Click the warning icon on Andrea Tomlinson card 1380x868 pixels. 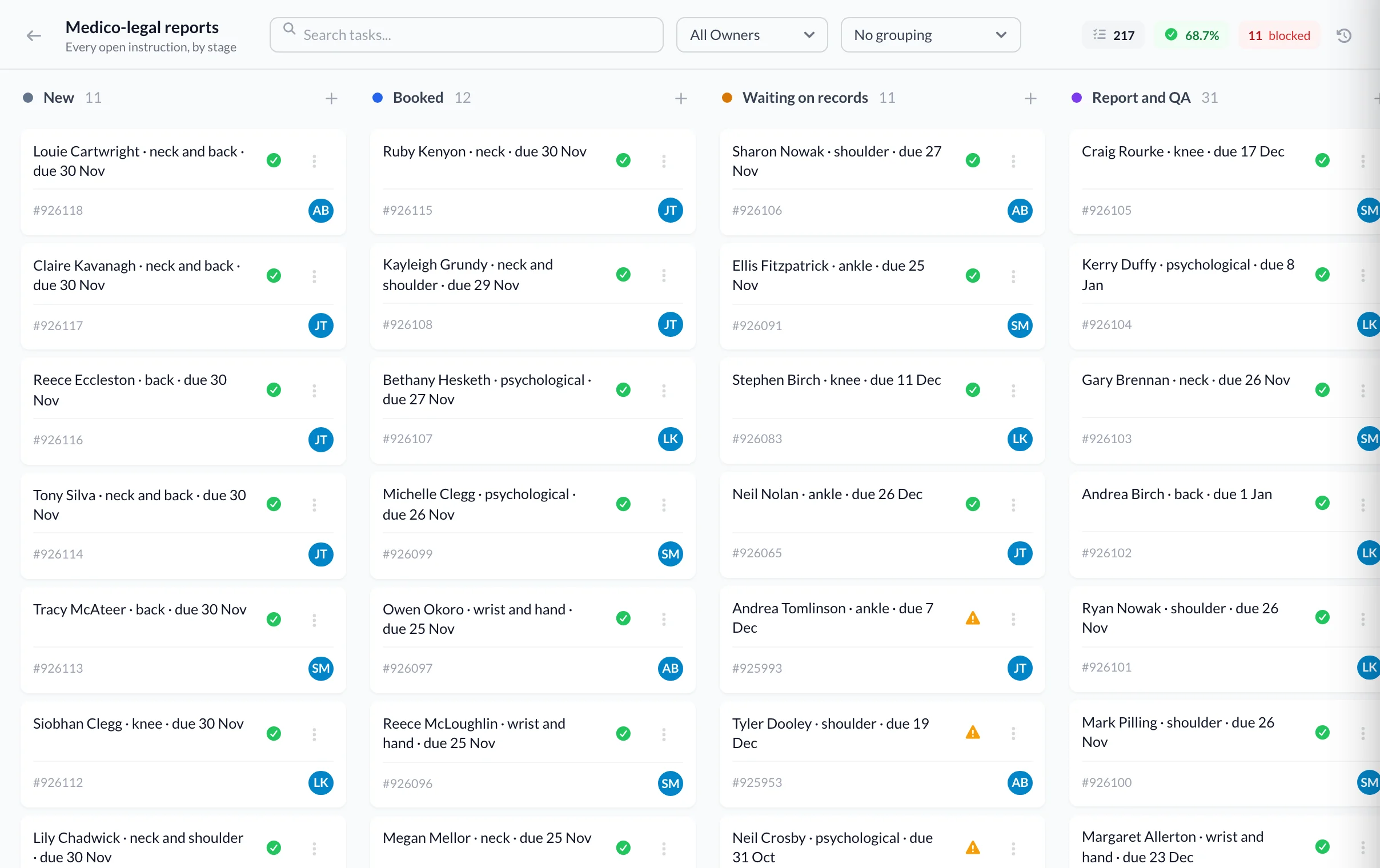point(973,618)
